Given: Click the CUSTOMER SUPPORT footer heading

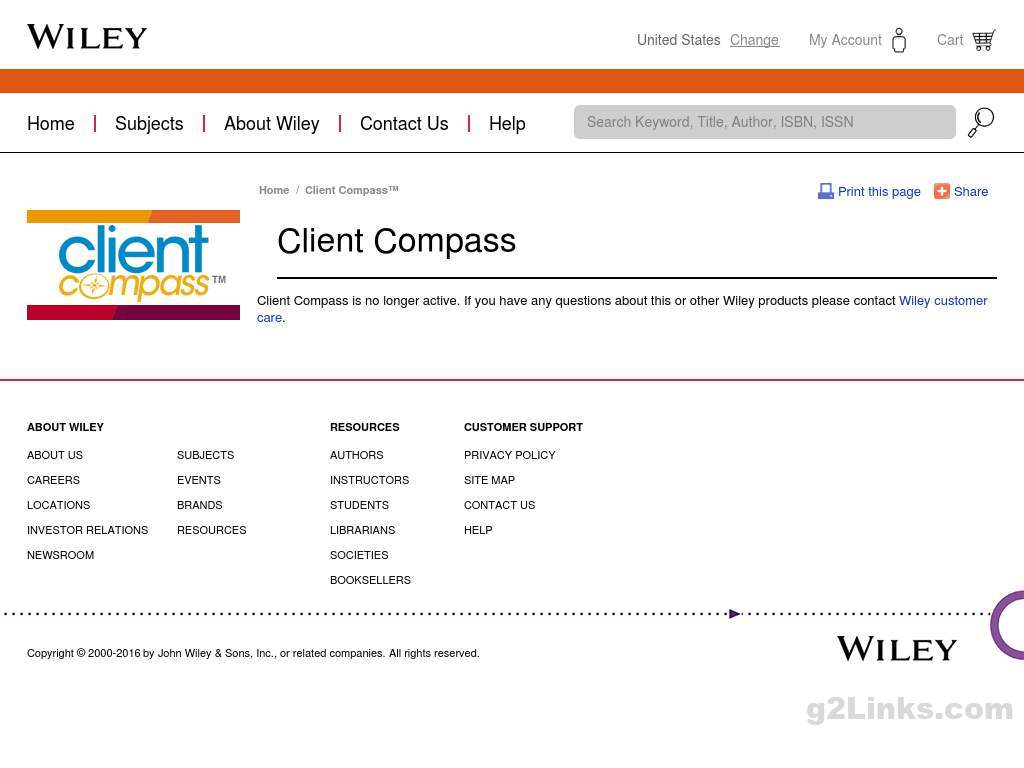Looking at the screenshot, I should (523, 427).
